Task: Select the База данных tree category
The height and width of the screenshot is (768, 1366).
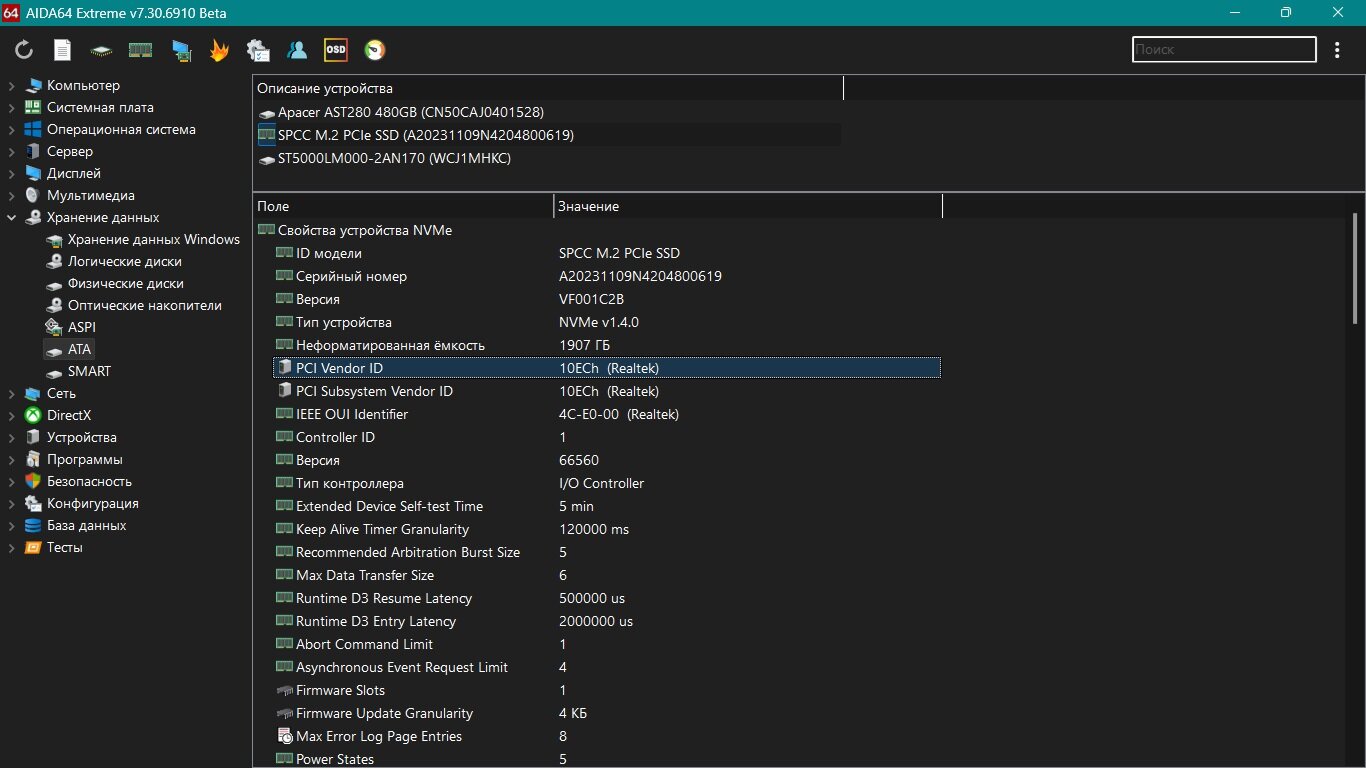Action: [x=76, y=526]
